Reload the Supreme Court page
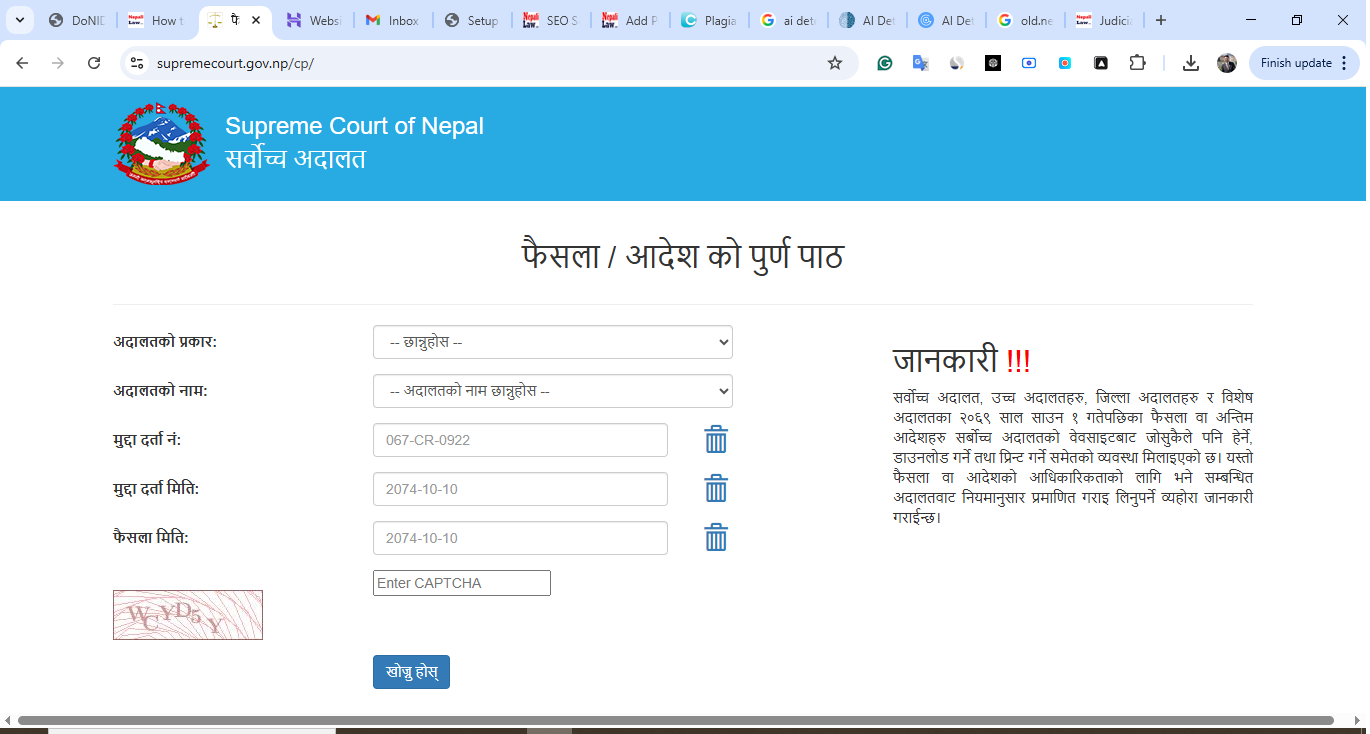 [x=94, y=63]
